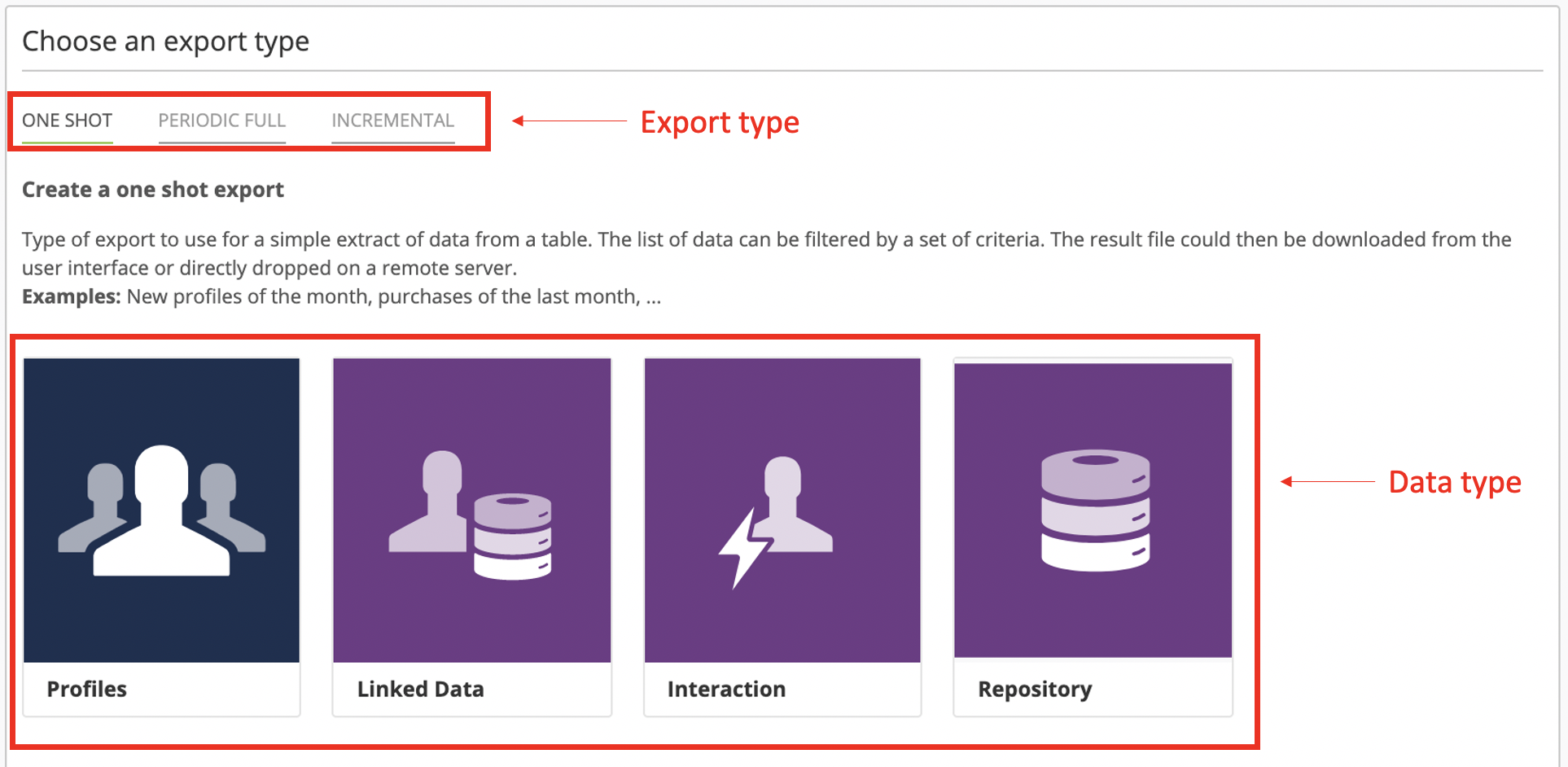This screenshot has width=1568, height=767.
Task: Select the INCREMENTAL export tab
Action: pos(392,121)
